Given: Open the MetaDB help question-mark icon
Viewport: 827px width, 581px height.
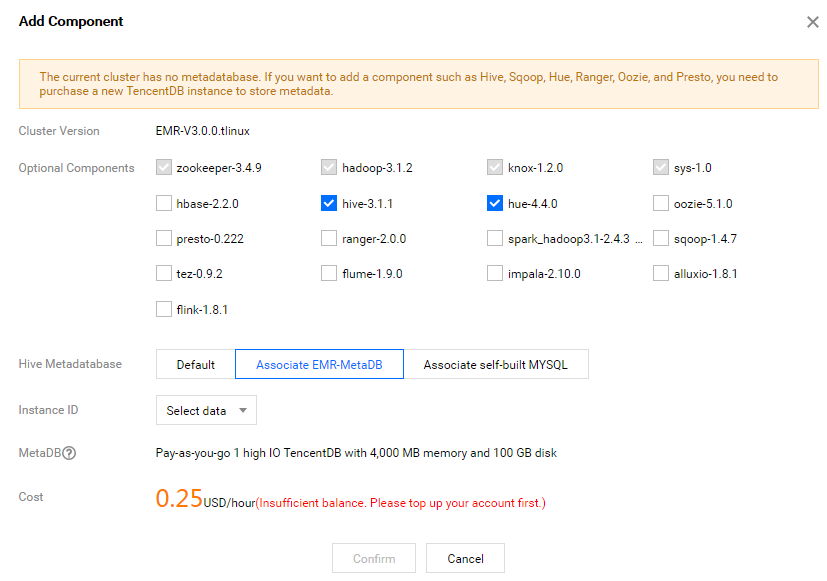Looking at the screenshot, I should (x=69, y=453).
